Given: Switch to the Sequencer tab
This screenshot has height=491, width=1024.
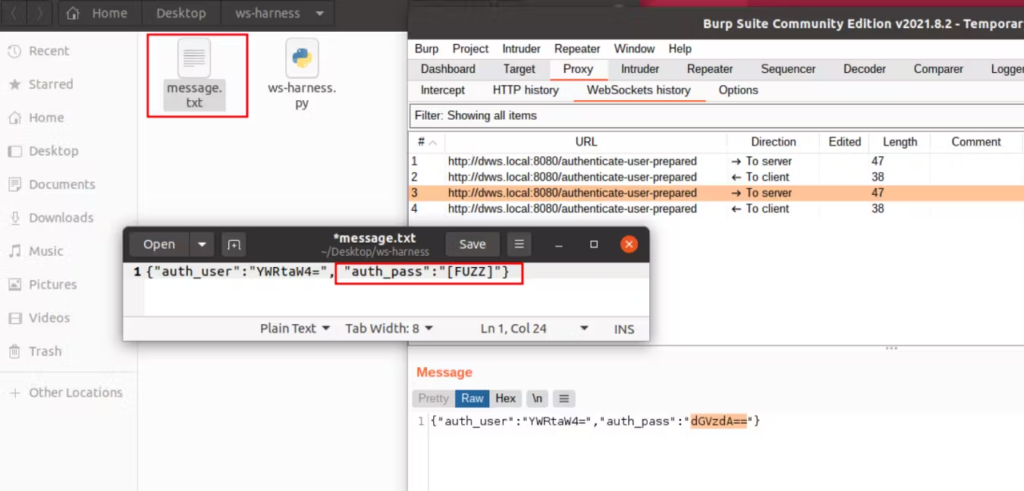Looking at the screenshot, I should pos(788,69).
